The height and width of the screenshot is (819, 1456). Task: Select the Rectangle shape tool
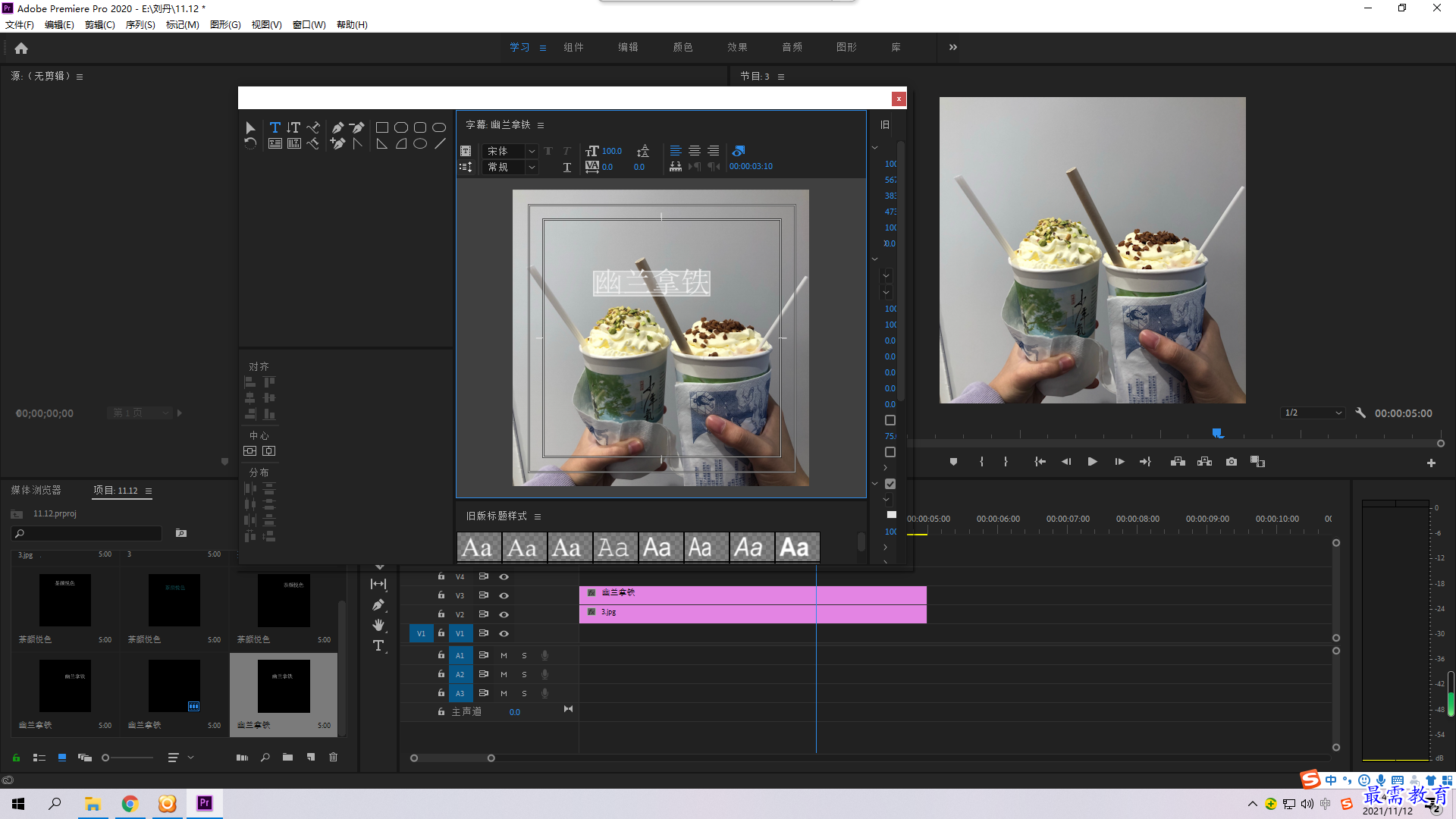[x=382, y=127]
